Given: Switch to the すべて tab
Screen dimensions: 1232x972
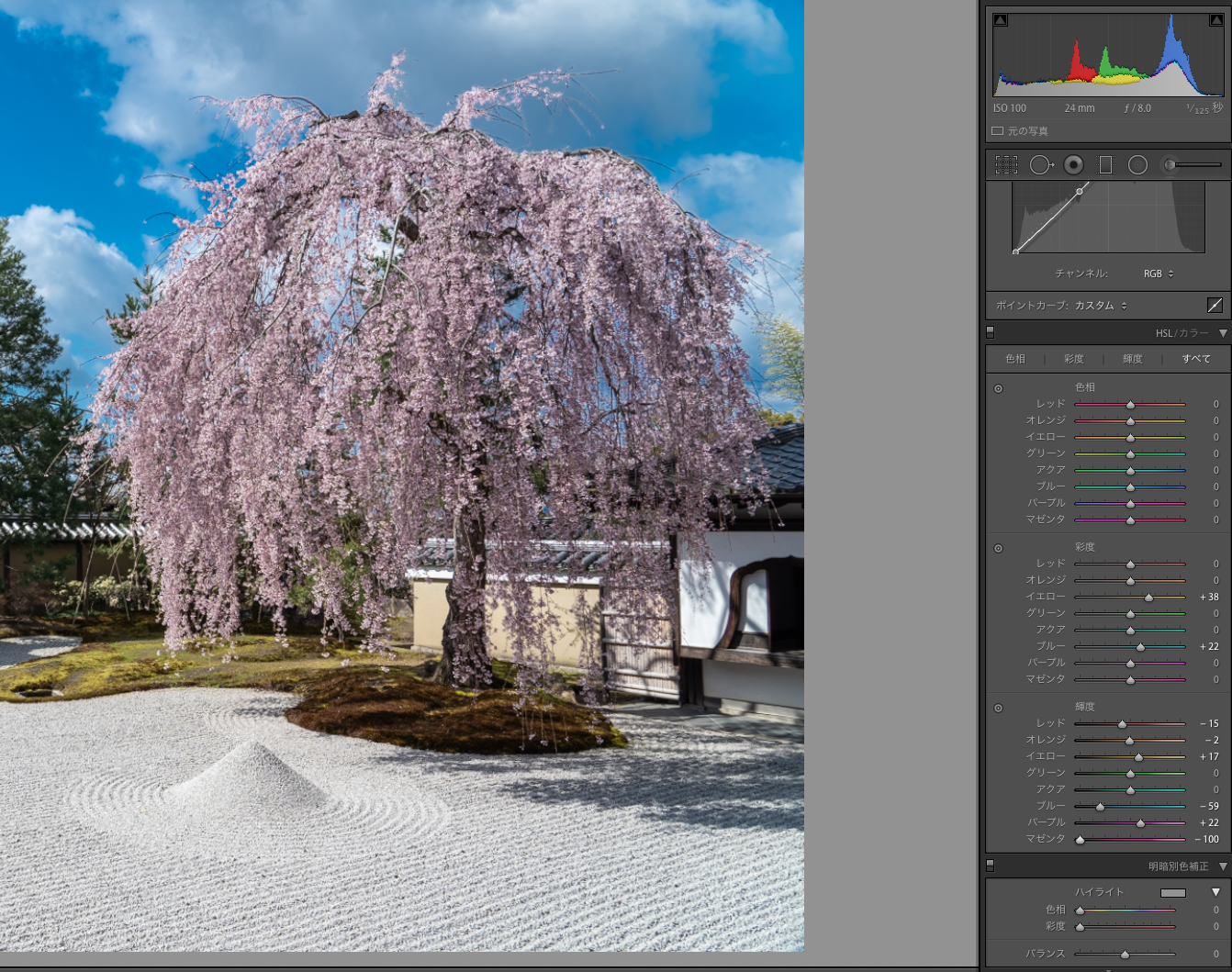Looking at the screenshot, I should [x=1196, y=359].
